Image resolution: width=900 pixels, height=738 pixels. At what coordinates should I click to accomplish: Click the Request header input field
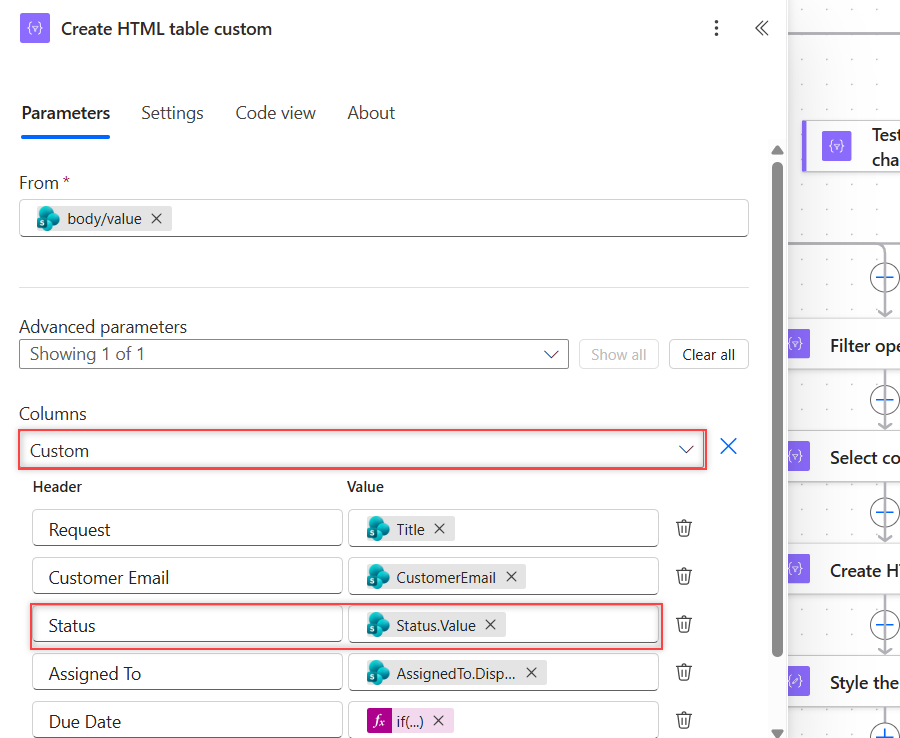point(187,528)
